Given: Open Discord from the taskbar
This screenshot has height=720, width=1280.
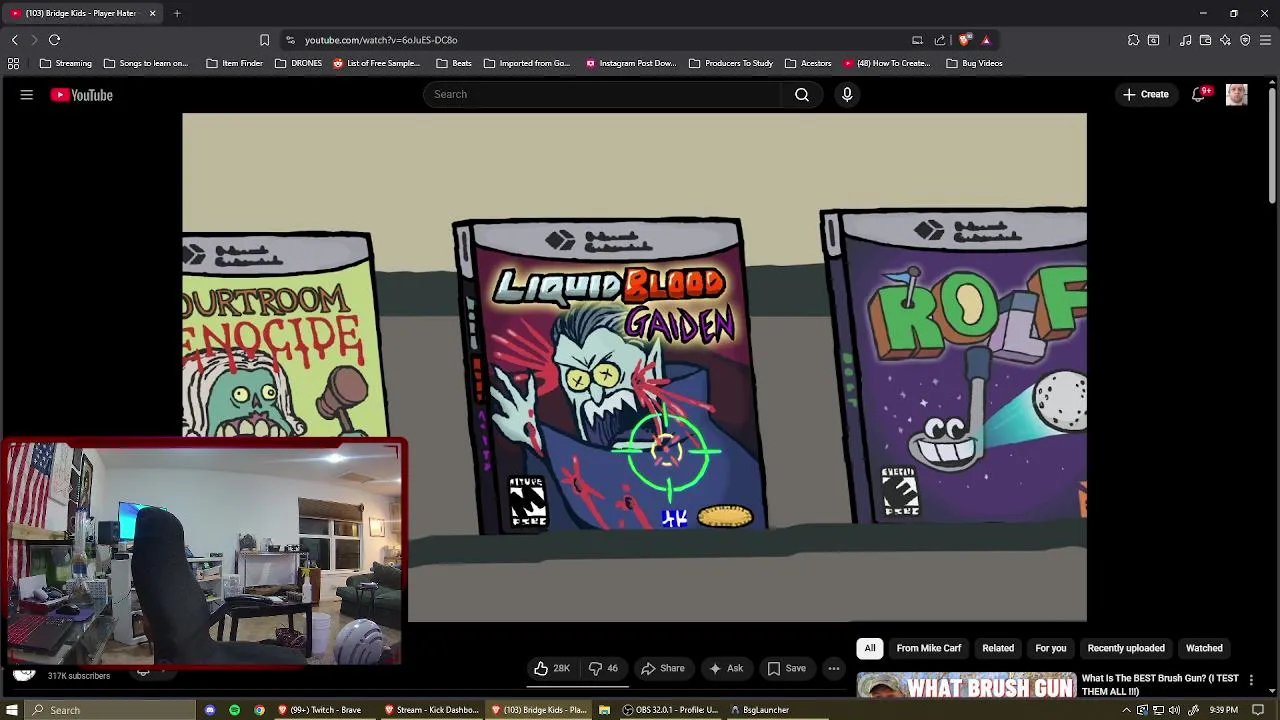Looking at the screenshot, I should point(210,710).
